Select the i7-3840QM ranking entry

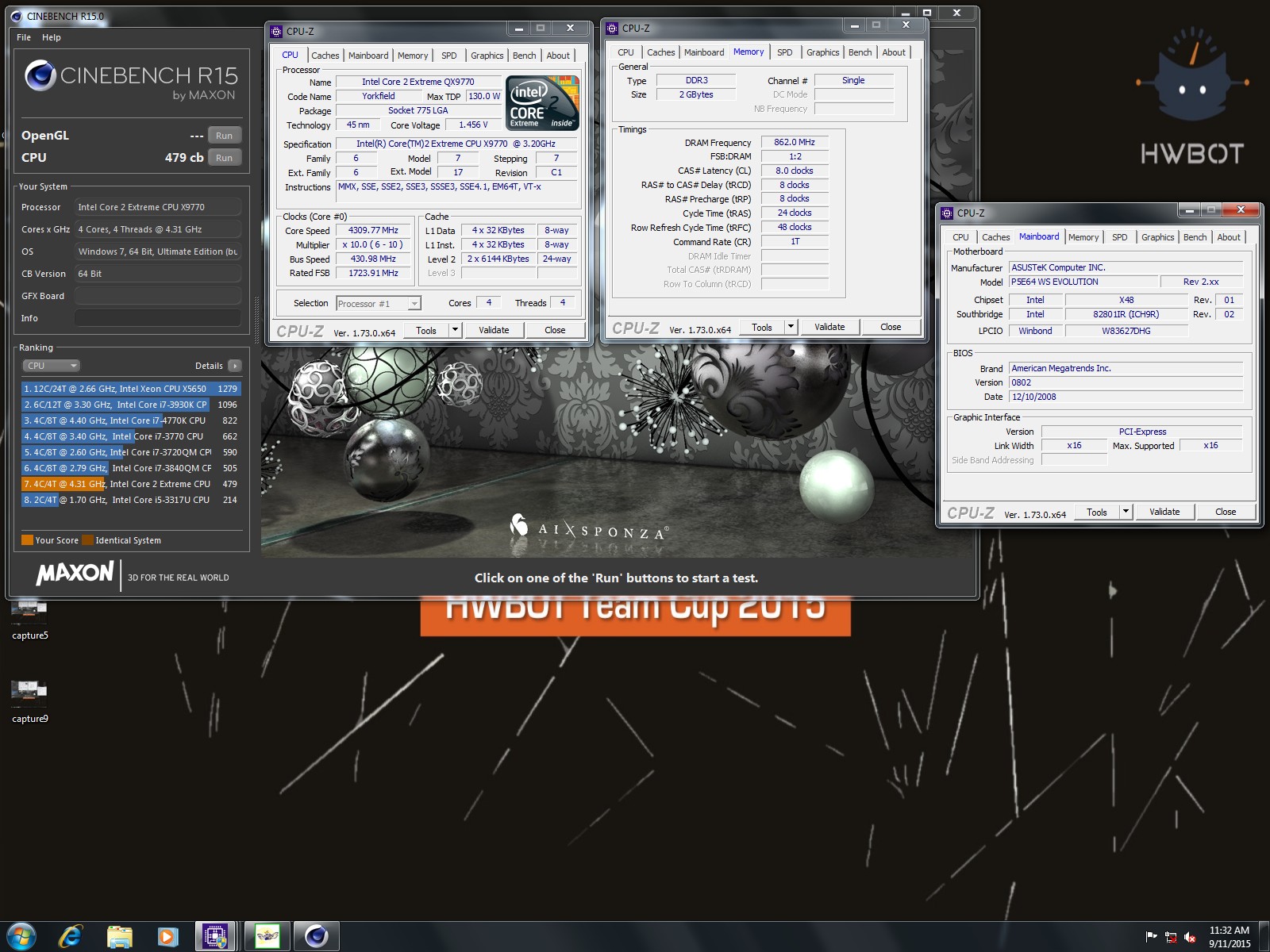tap(131, 468)
